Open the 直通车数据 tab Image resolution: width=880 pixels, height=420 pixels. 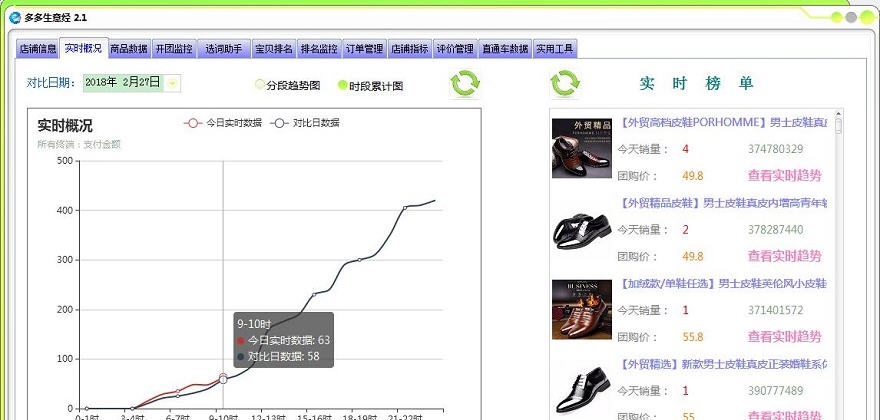[505, 49]
